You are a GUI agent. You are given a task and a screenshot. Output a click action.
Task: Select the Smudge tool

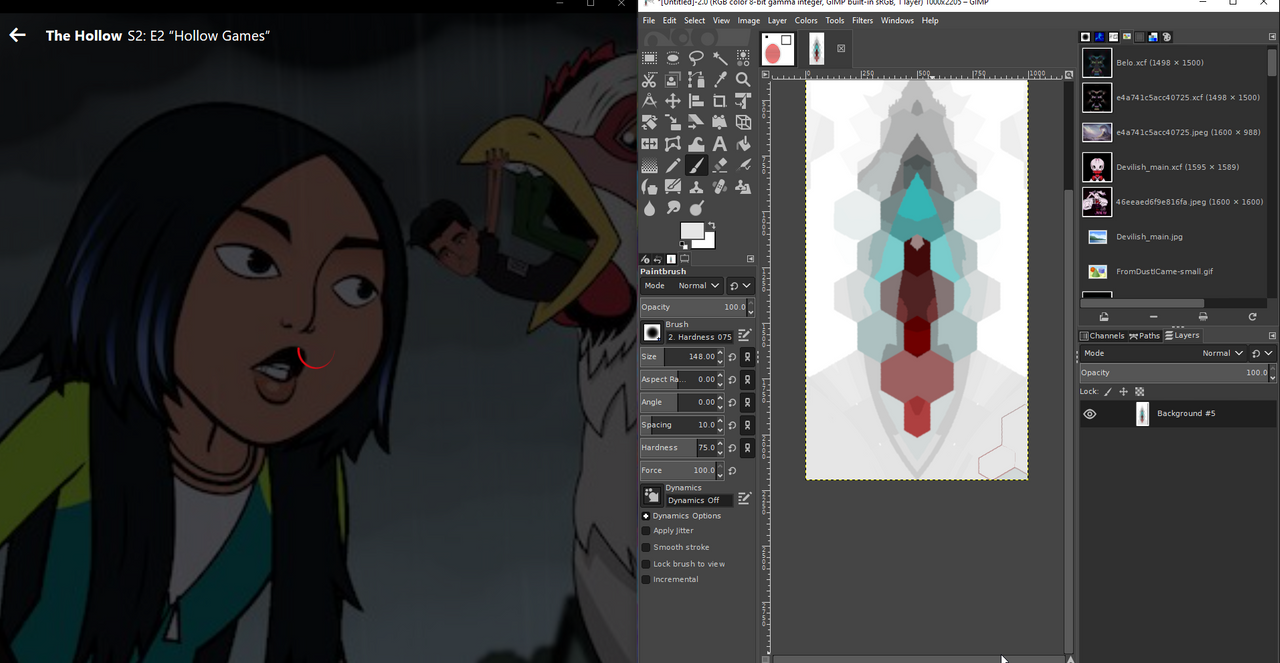pos(673,208)
